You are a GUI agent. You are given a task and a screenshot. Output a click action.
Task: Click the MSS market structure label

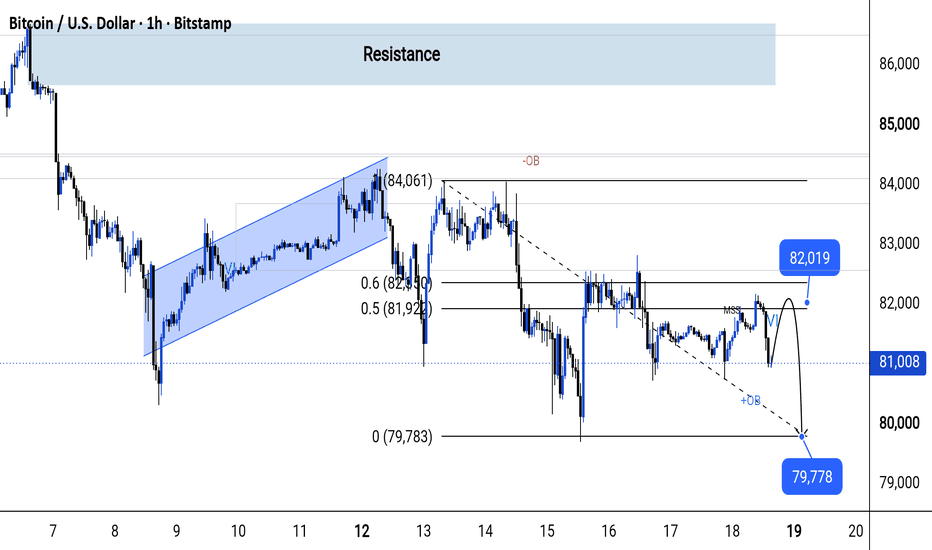click(x=732, y=310)
